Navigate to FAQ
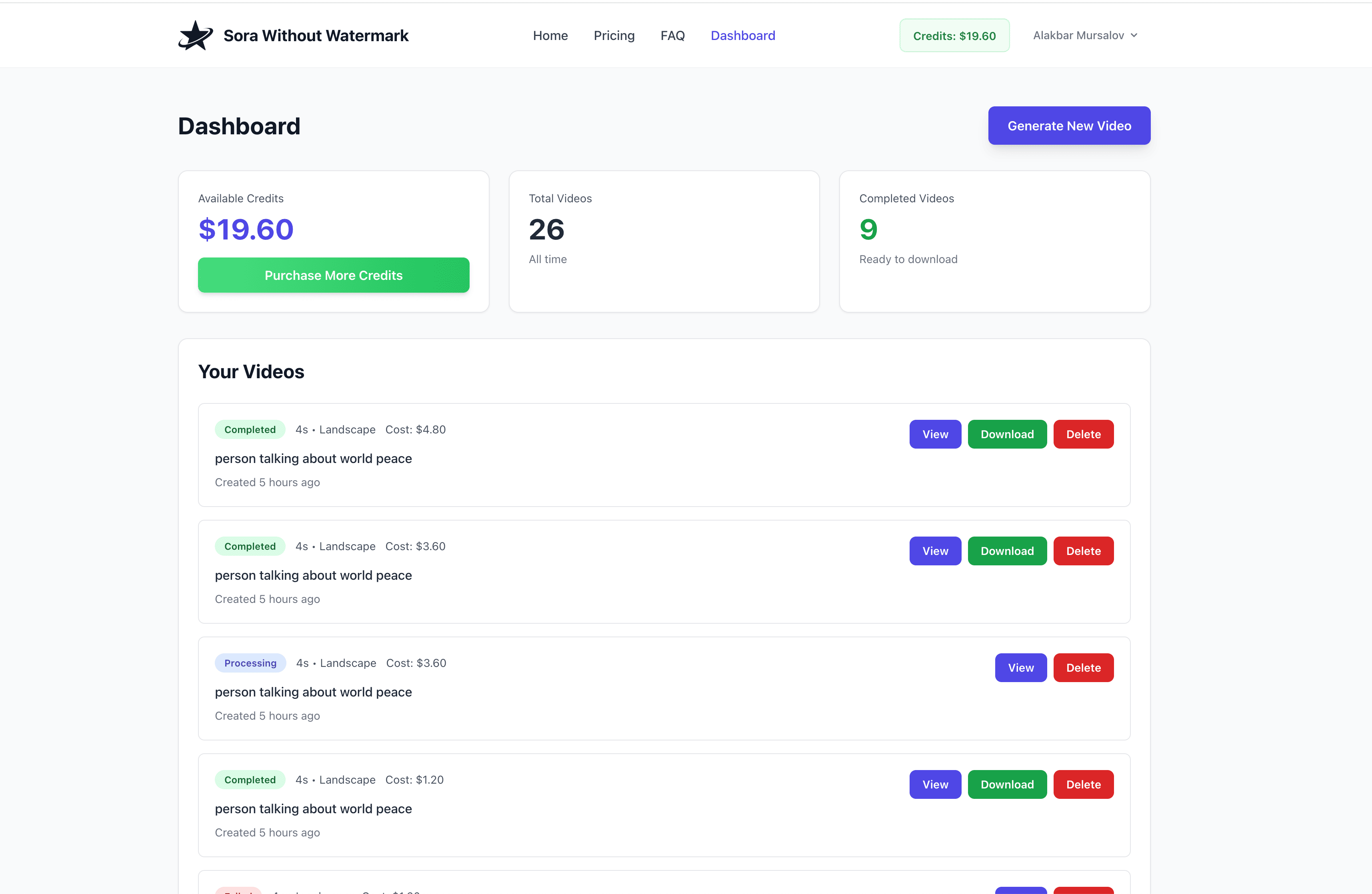Image resolution: width=1372 pixels, height=894 pixels. pyautogui.click(x=672, y=36)
